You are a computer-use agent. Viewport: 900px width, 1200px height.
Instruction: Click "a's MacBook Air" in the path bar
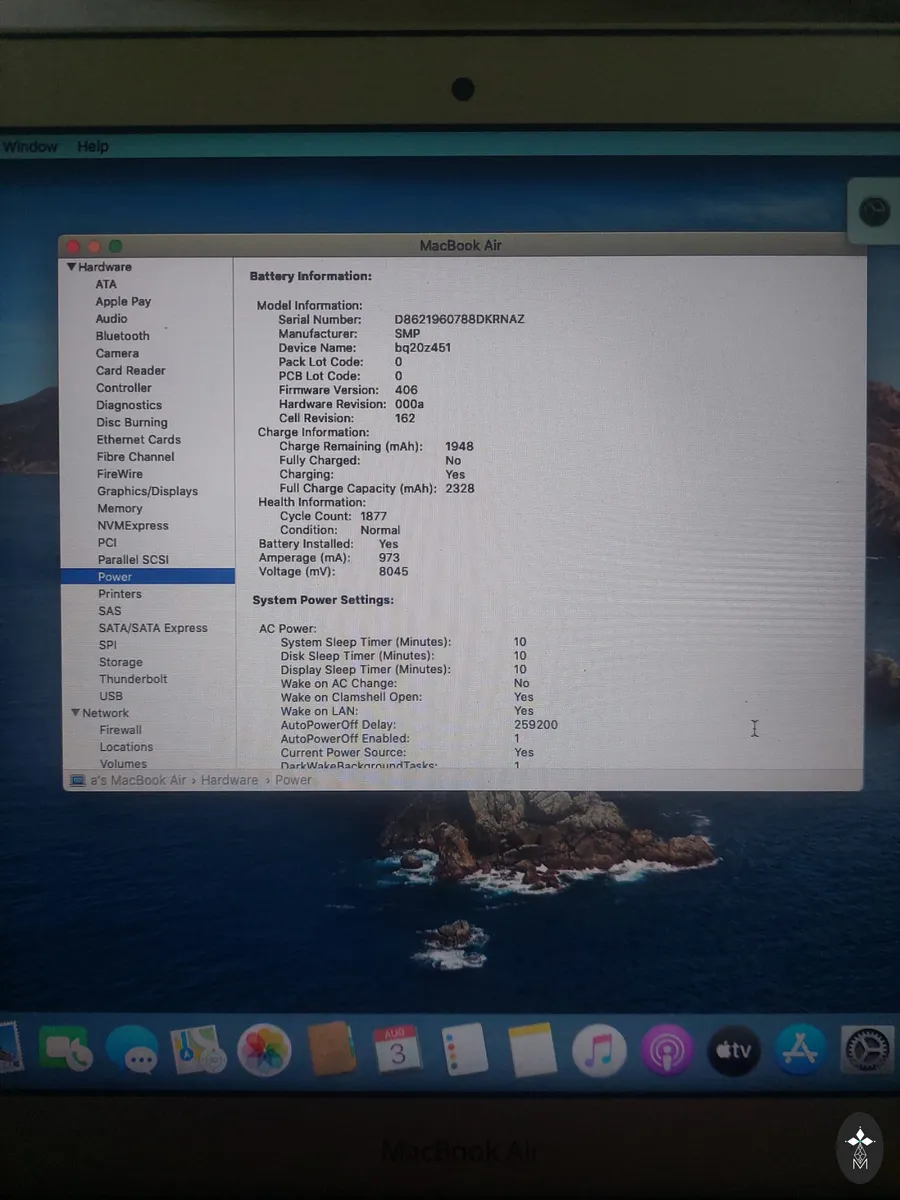click(138, 780)
